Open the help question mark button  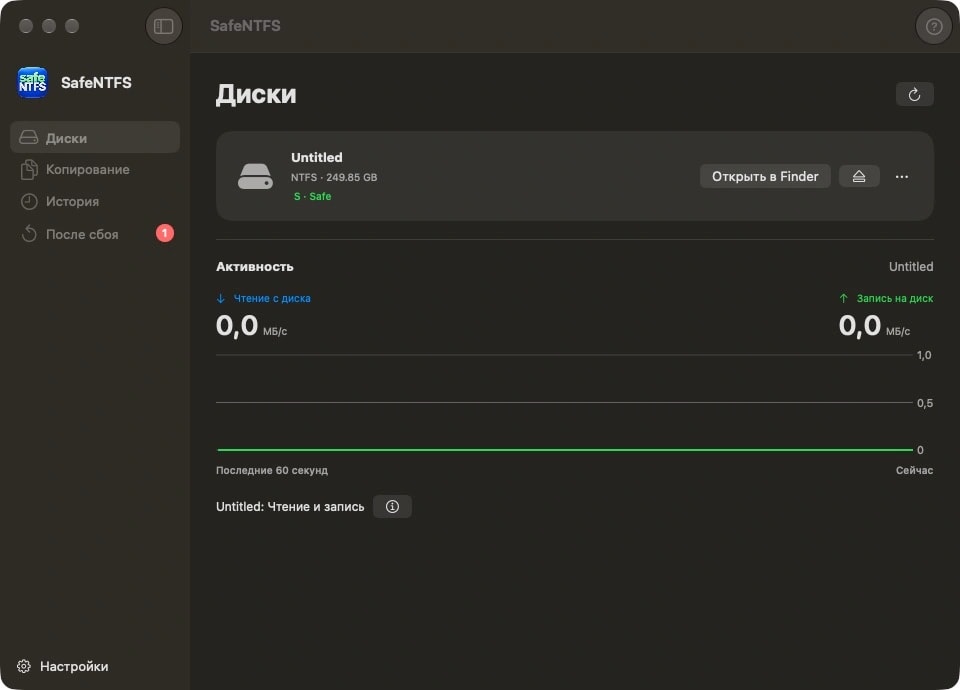(934, 26)
